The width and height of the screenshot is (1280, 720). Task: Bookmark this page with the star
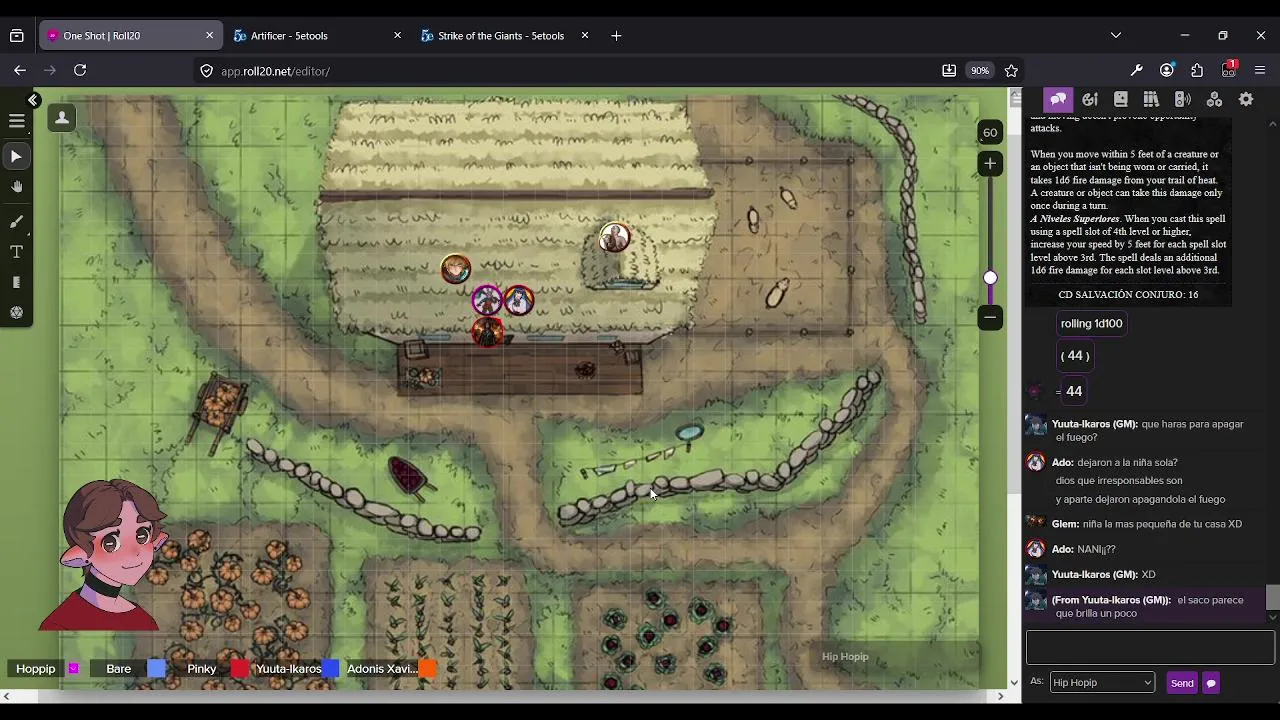coord(1011,71)
